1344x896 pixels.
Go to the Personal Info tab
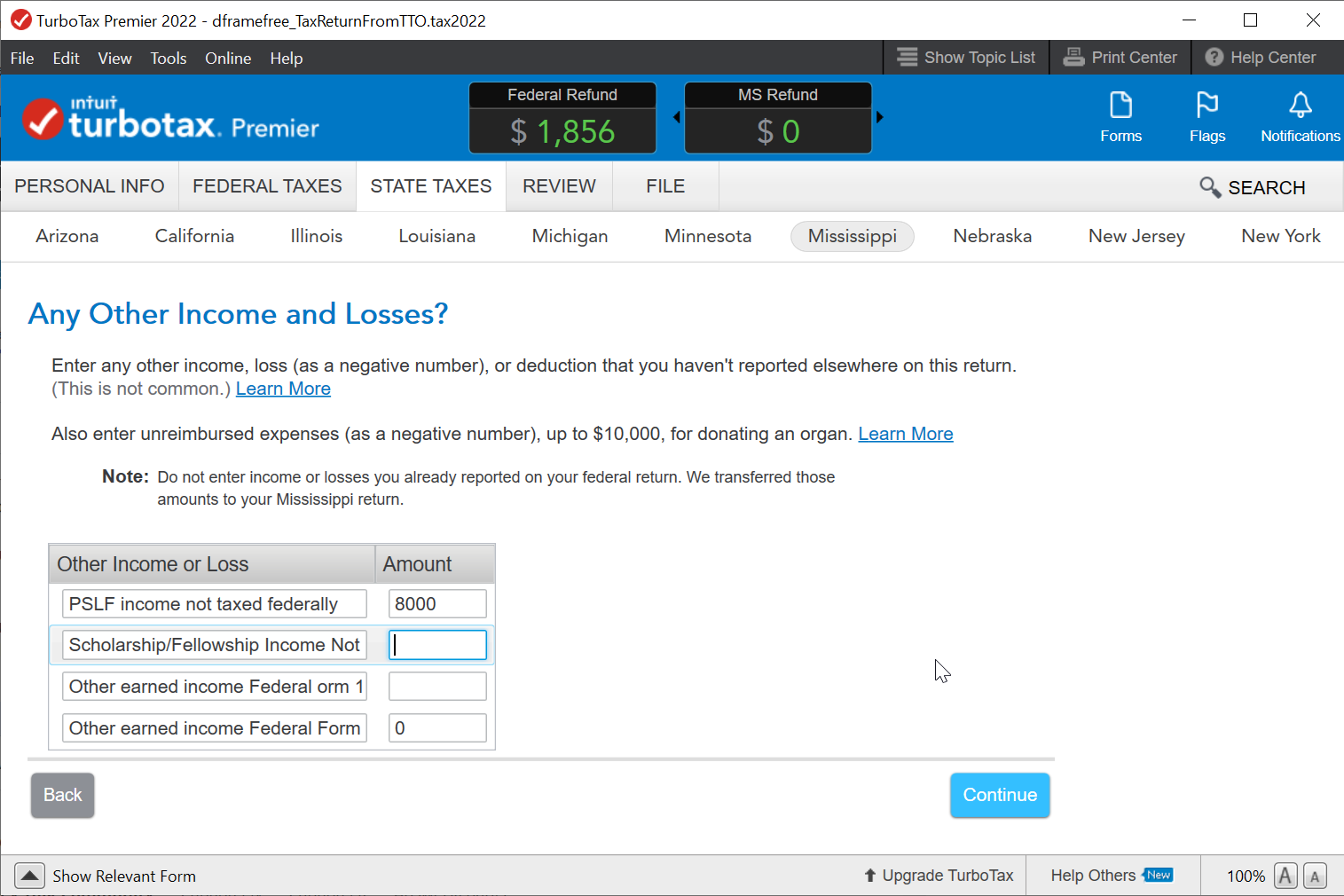90,186
